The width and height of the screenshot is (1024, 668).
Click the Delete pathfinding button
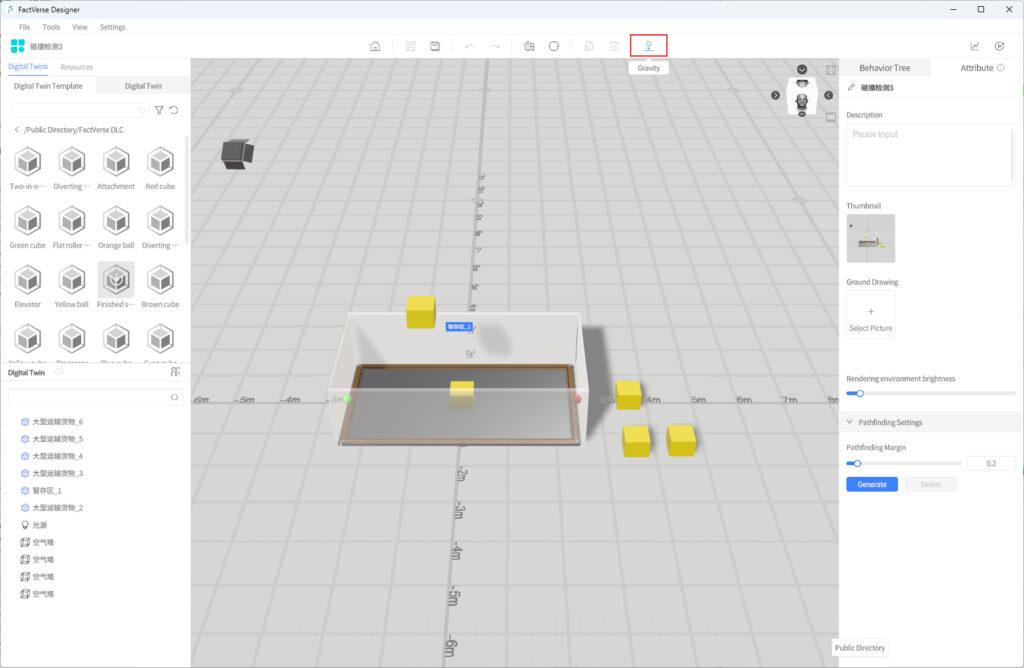[x=931, y=485]
